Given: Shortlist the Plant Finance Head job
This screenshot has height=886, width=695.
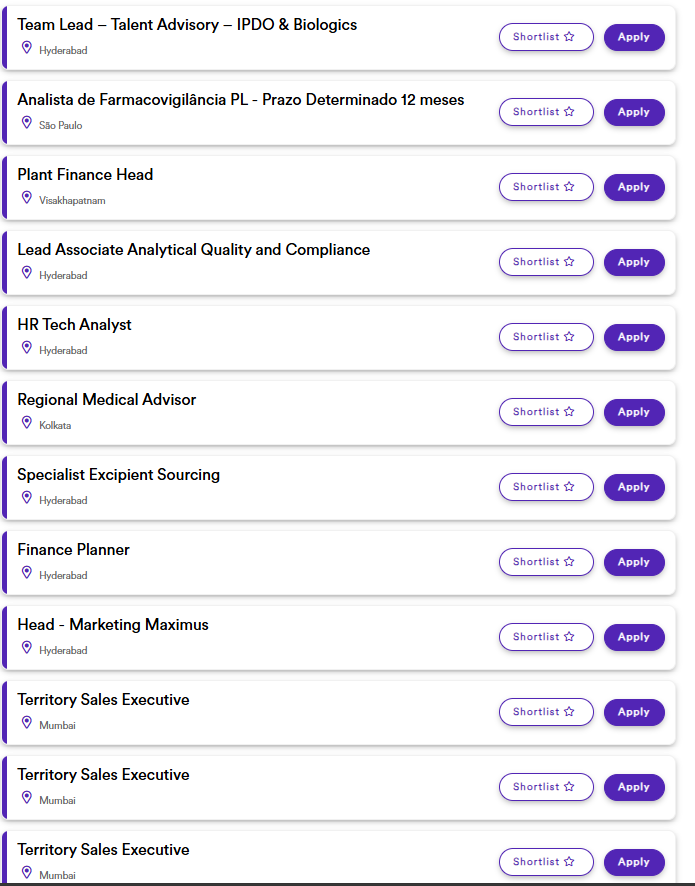Looking at the screenshot, I should click(x=546, y=187).
